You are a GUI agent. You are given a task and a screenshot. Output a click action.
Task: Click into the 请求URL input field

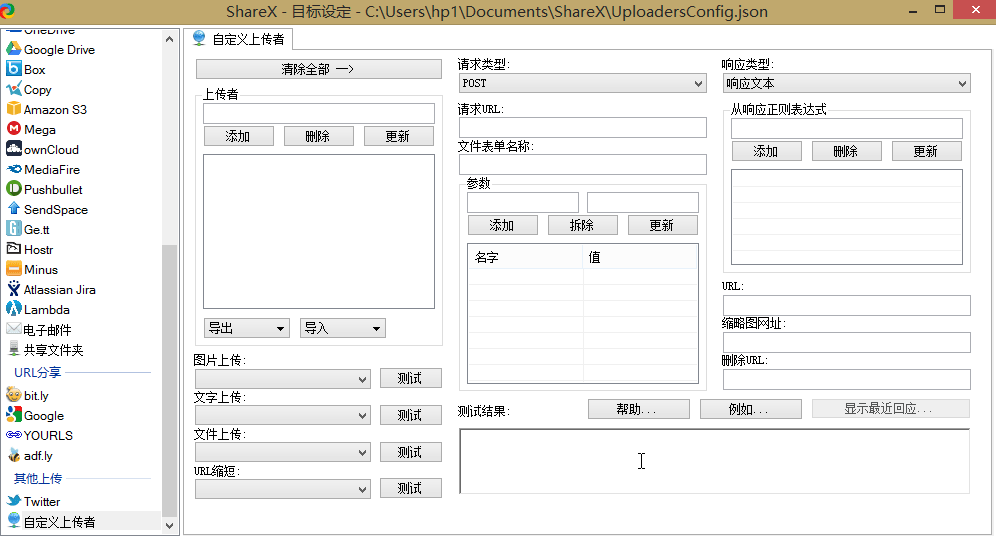pyautogui.click(x=582, y=127)
